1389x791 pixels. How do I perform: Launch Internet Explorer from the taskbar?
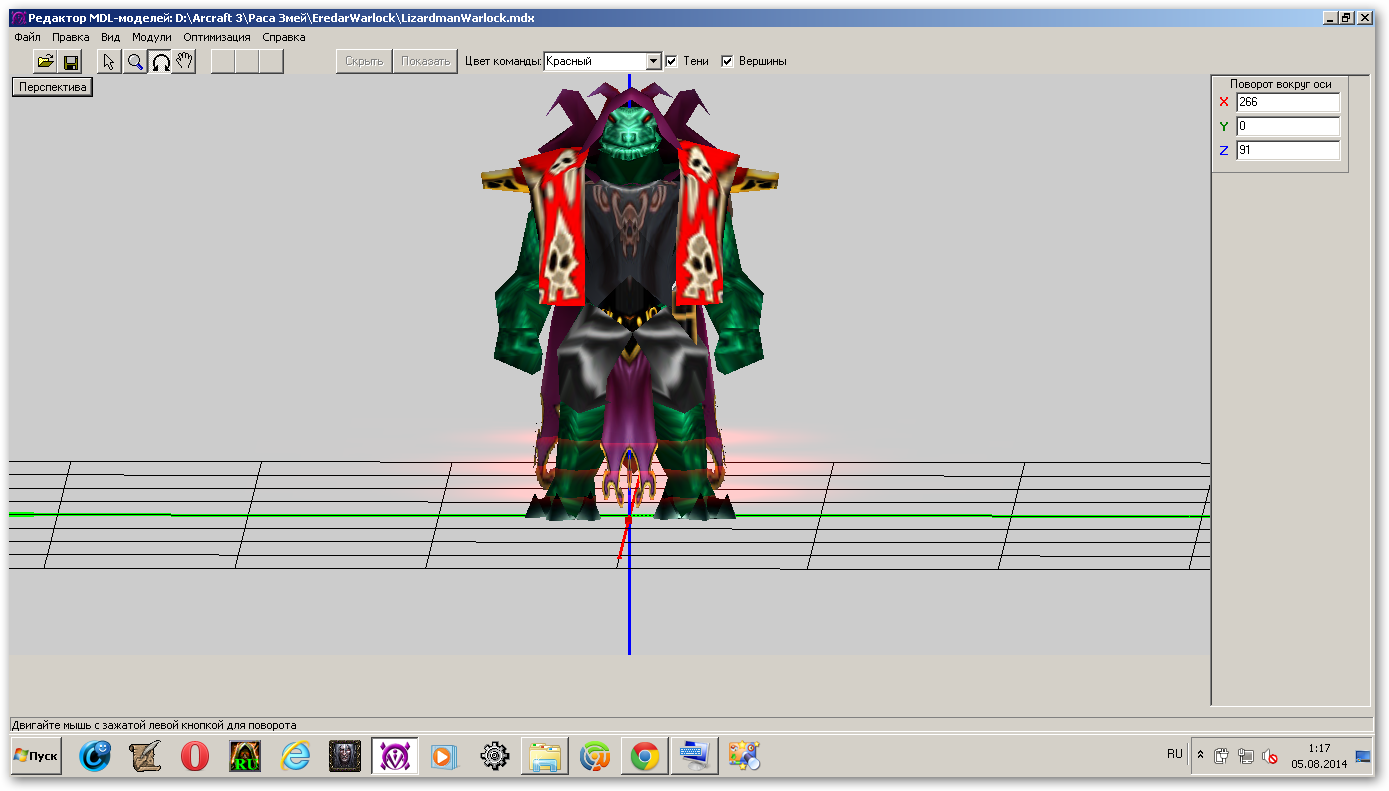point(295,757)
